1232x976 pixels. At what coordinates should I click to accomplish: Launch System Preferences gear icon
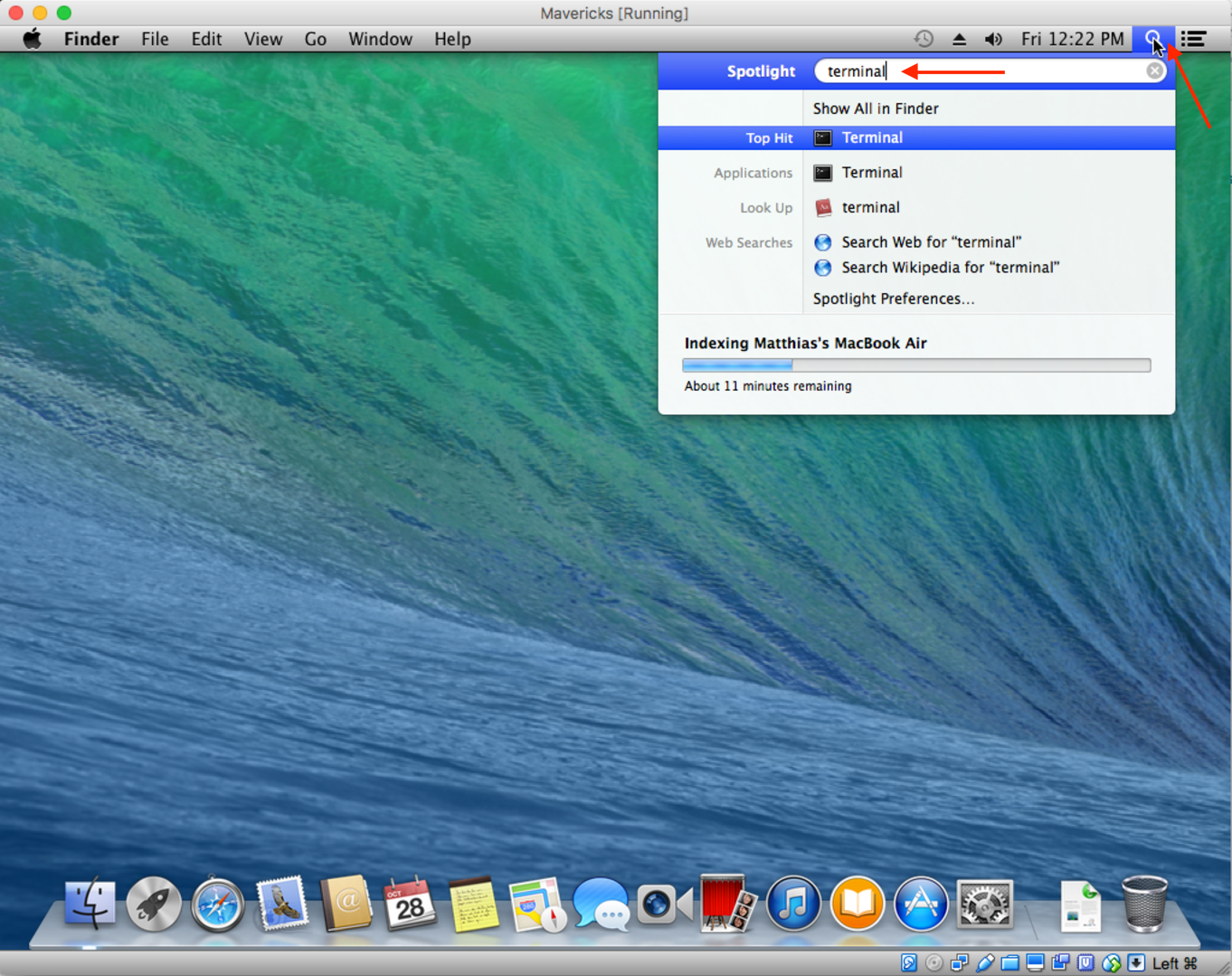pos(984,905)
